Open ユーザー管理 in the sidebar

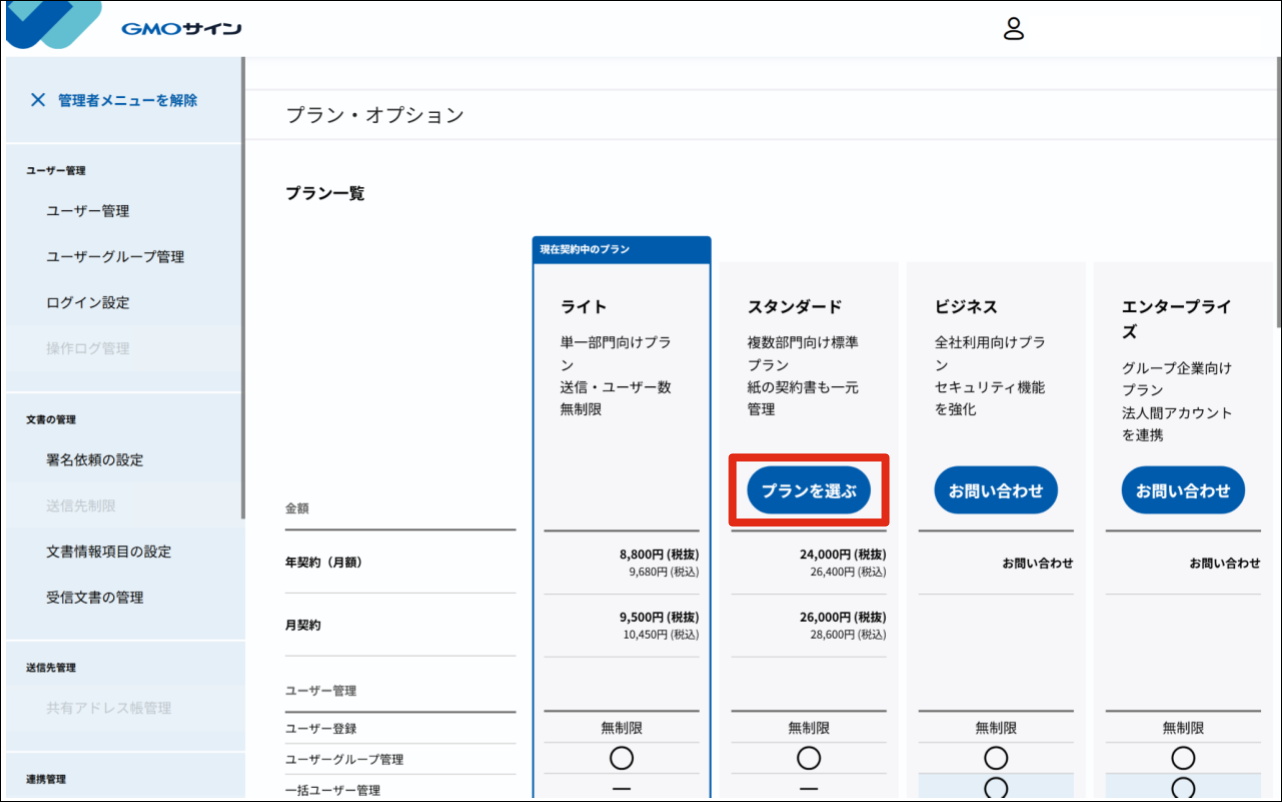88,211
